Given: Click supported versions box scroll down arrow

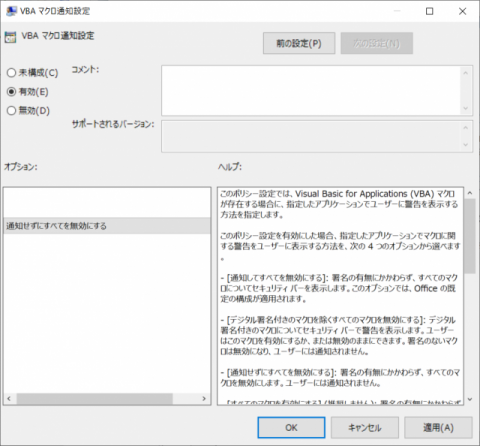Looking at the screenshot, I should pyautogui.click(x=466, y=145).
